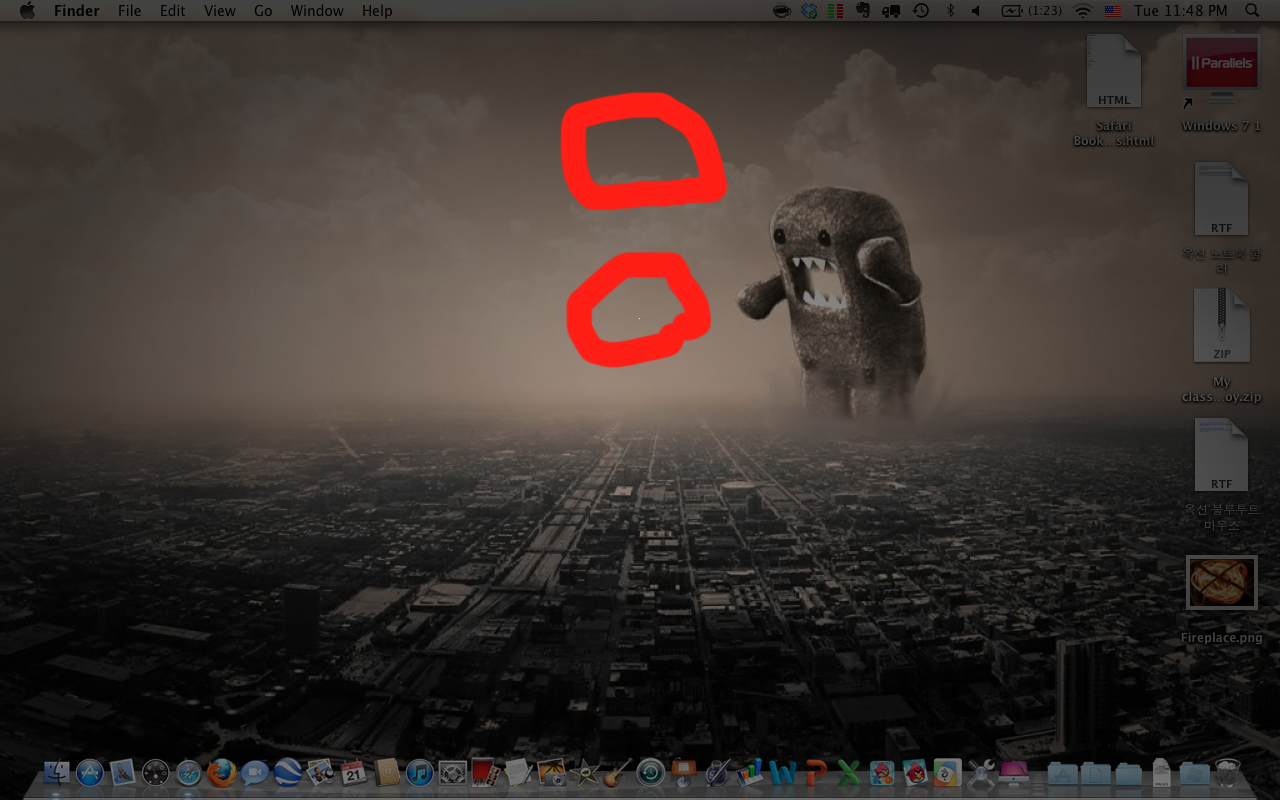Screen dimensions: 1280x800
Task: Click the truck icon in menu bar
Action: point(891,10)
